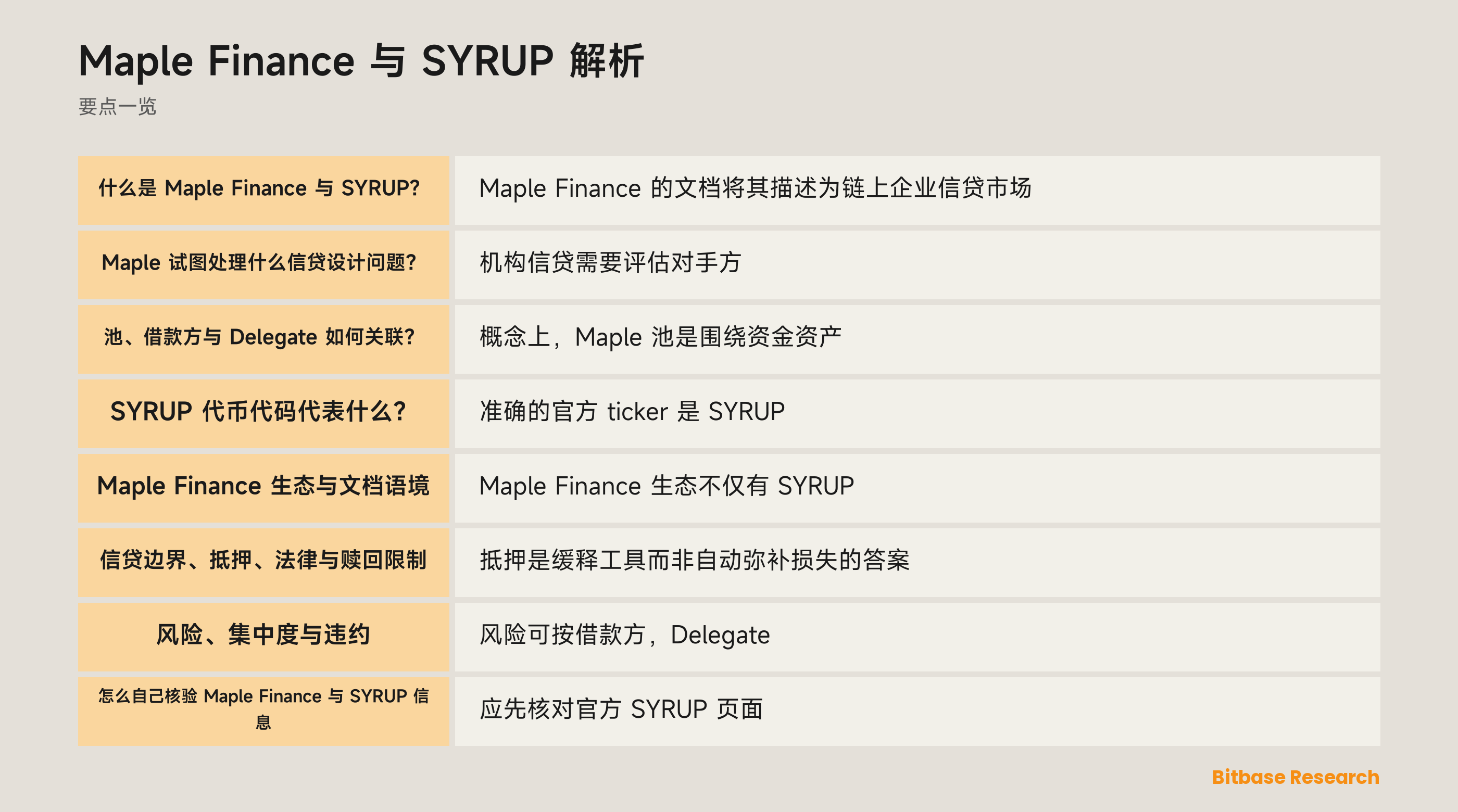
Task: Click the text 'Maple Finance 的文档将其描述为链上企业信贷市场'
Action: [755, 188]
